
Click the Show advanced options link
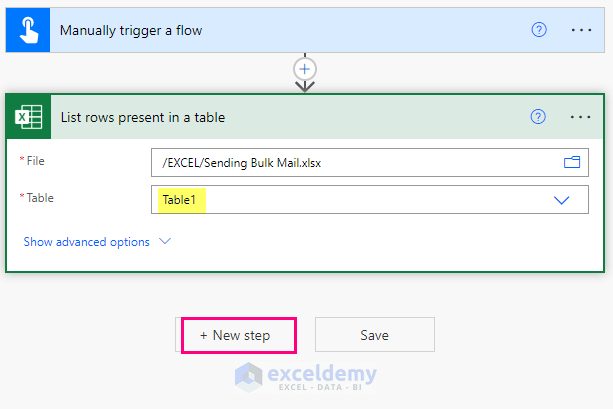(86, 242)
